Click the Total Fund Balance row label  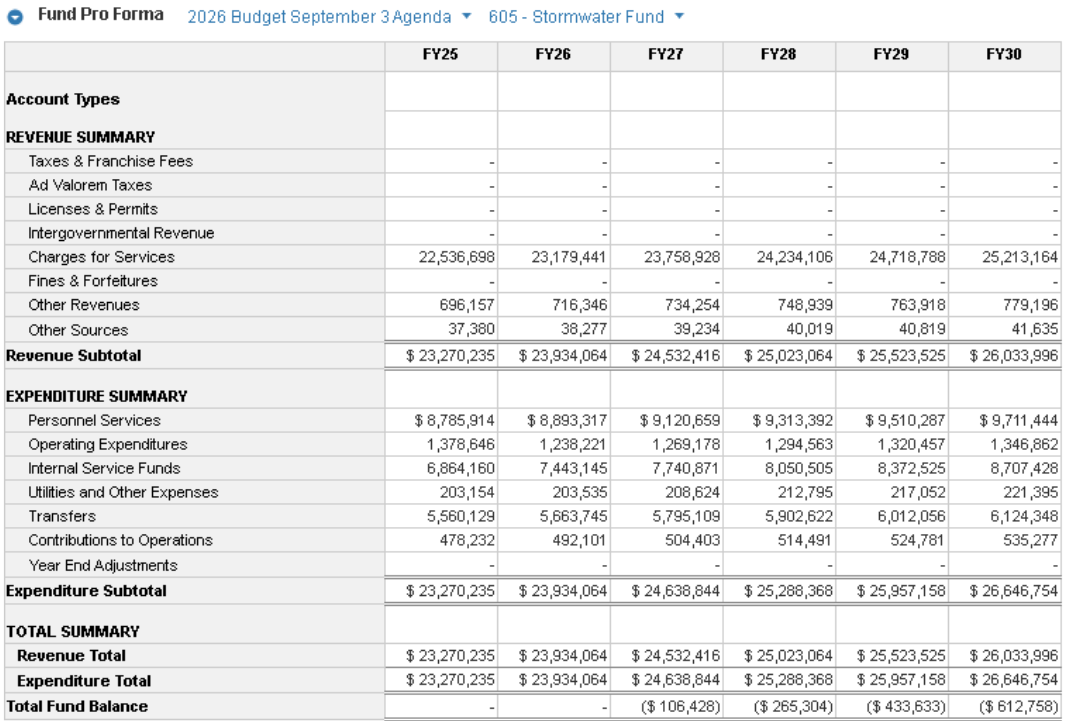click(x=77, y=706)
